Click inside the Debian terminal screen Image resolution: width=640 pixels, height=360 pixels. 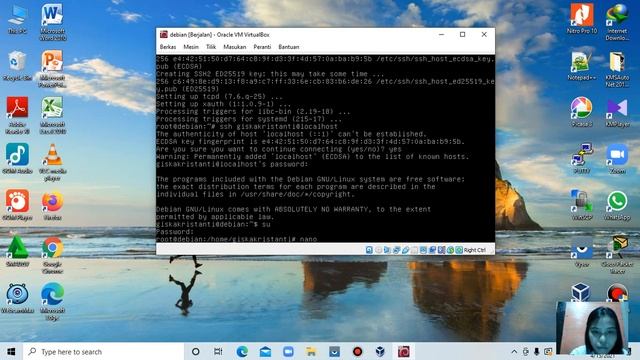coord(325,149)
